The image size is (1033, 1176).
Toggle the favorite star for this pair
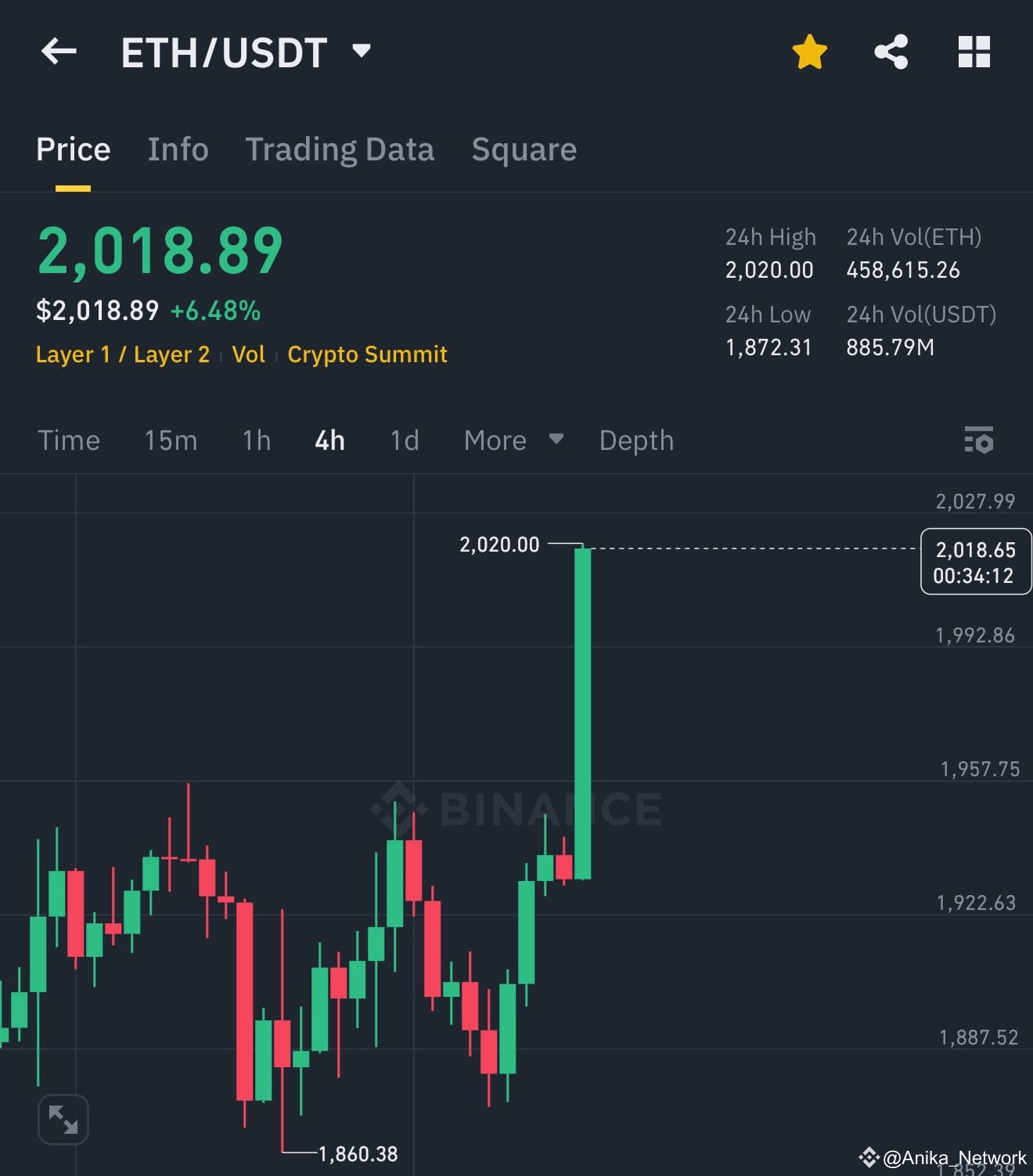[x=810, y=51]
